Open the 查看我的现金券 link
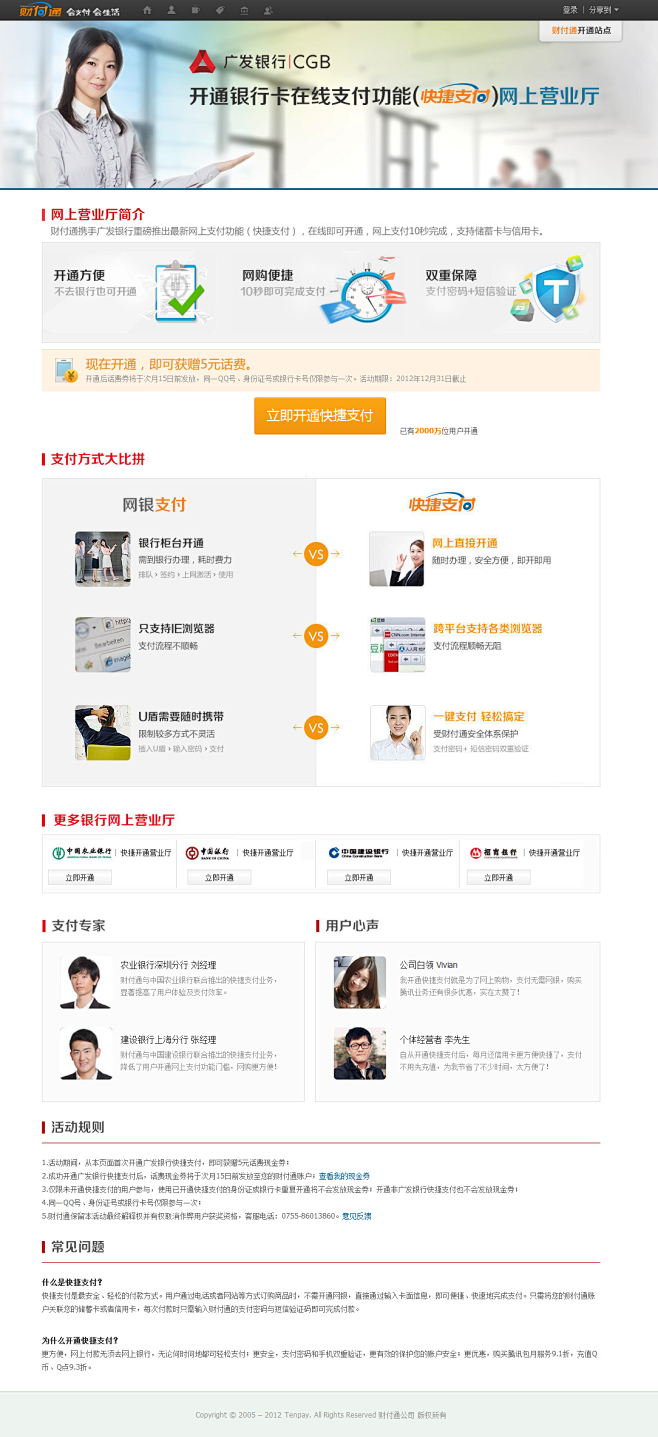Image resolution: width=658 pixels, height=1437 pixels. tap(344, 1176)
